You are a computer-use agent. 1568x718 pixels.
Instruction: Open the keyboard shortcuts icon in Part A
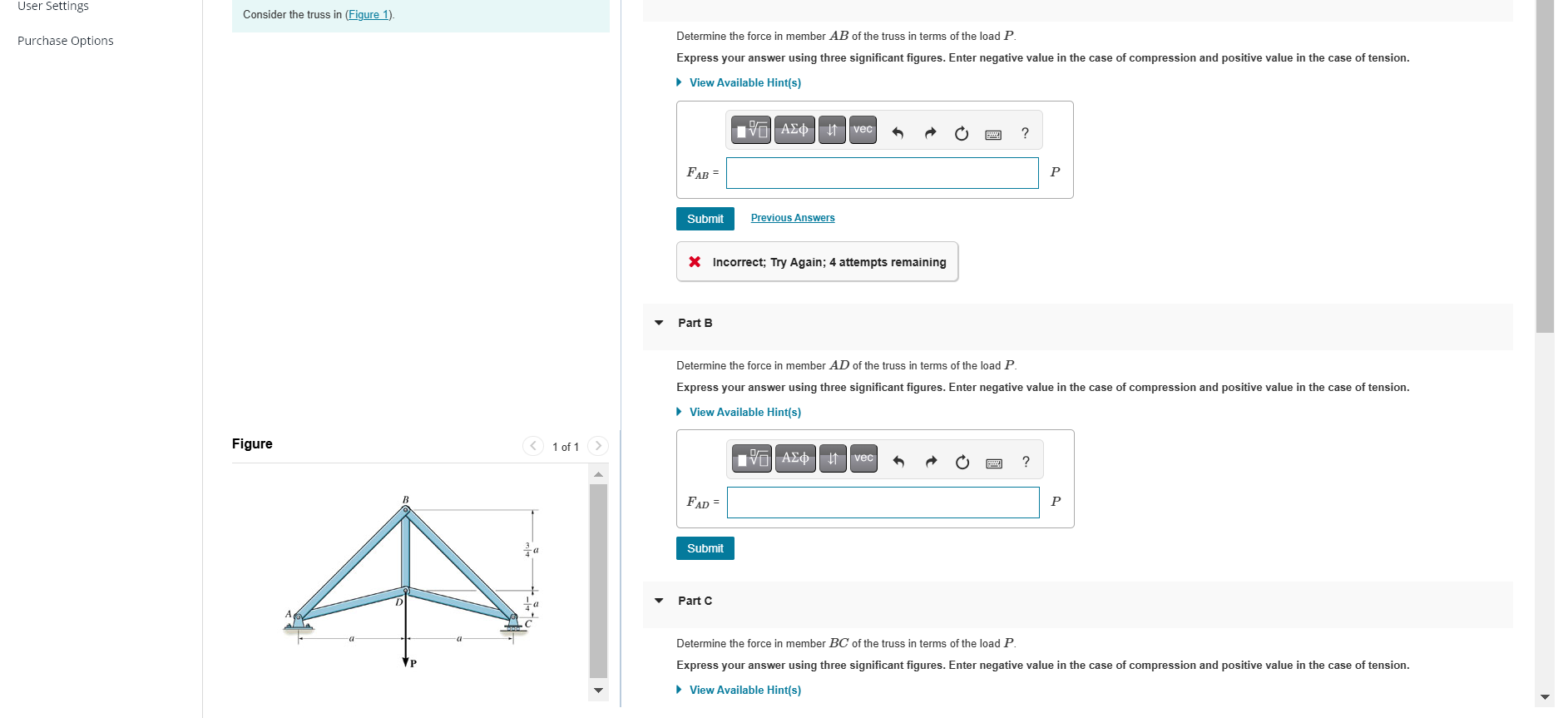992,134
